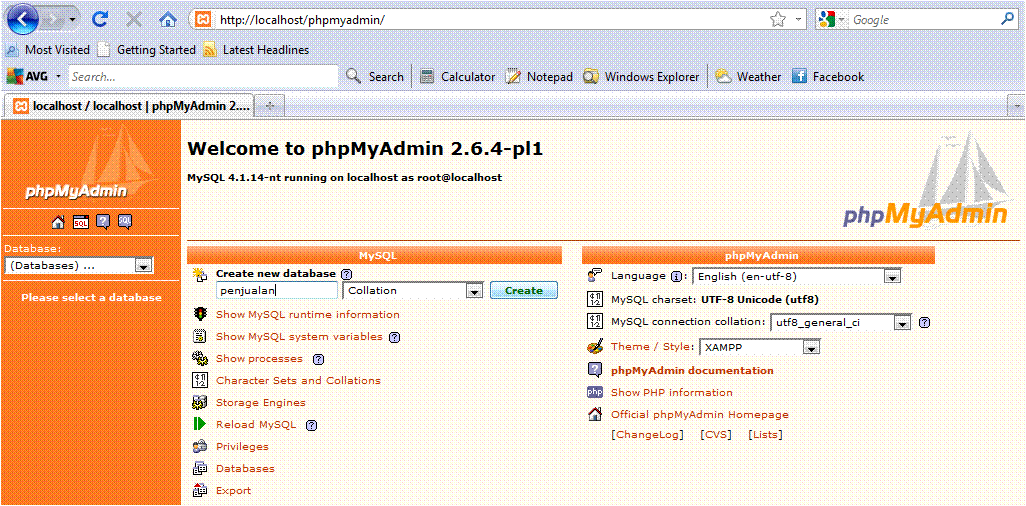Bookmark this page with the star icon
The height and width of the screenshot is (506, 1026).
tap(777, 20)
